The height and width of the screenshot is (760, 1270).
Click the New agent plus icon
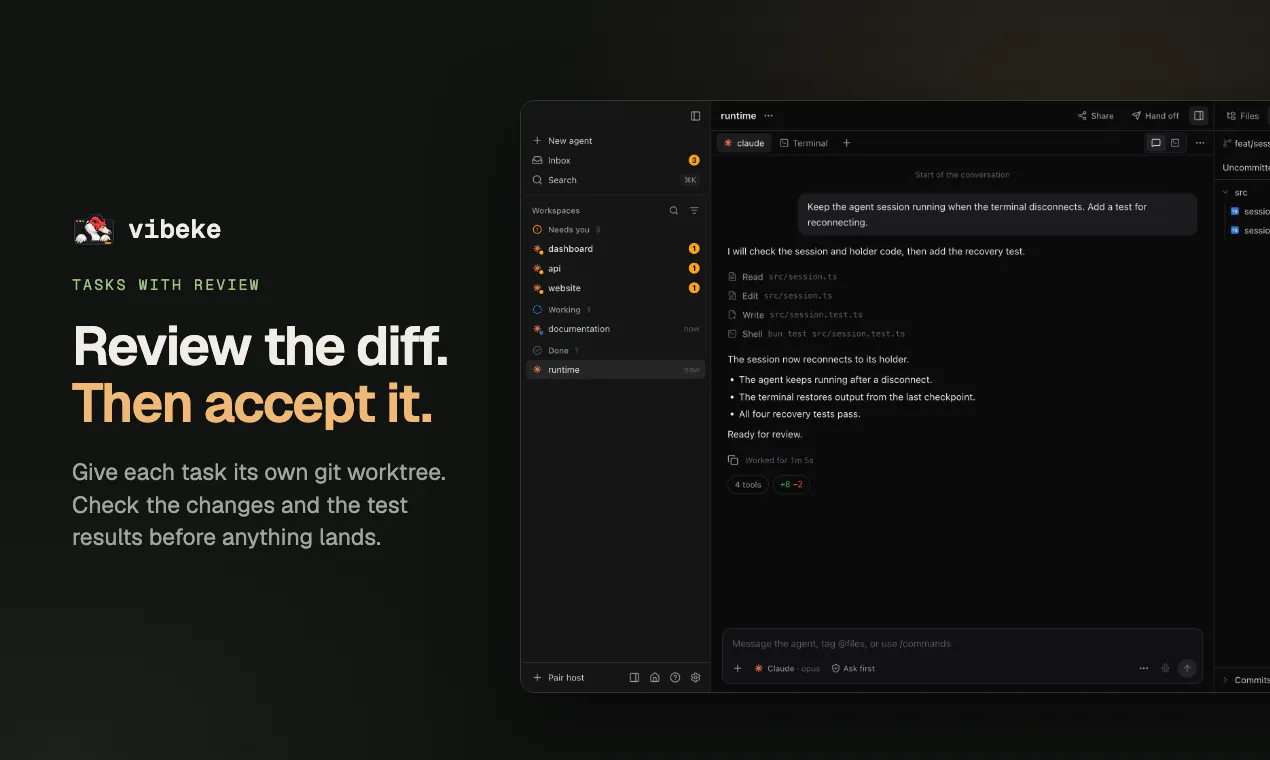(537, 141)
